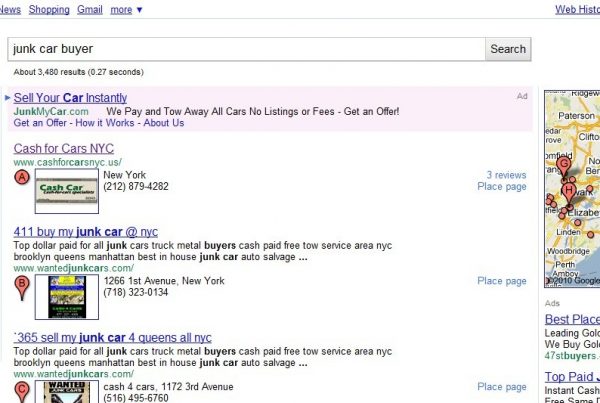
Task: Open the 3 reviews link
Action: click(506, 175)
